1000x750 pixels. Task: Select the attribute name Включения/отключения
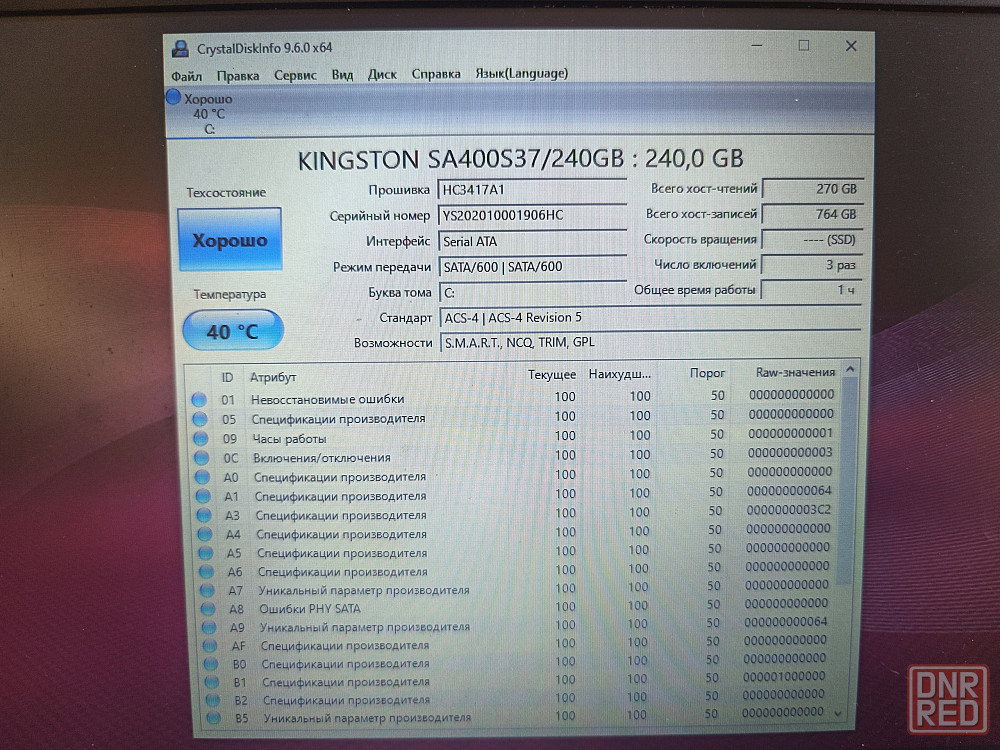pos(321,458)
